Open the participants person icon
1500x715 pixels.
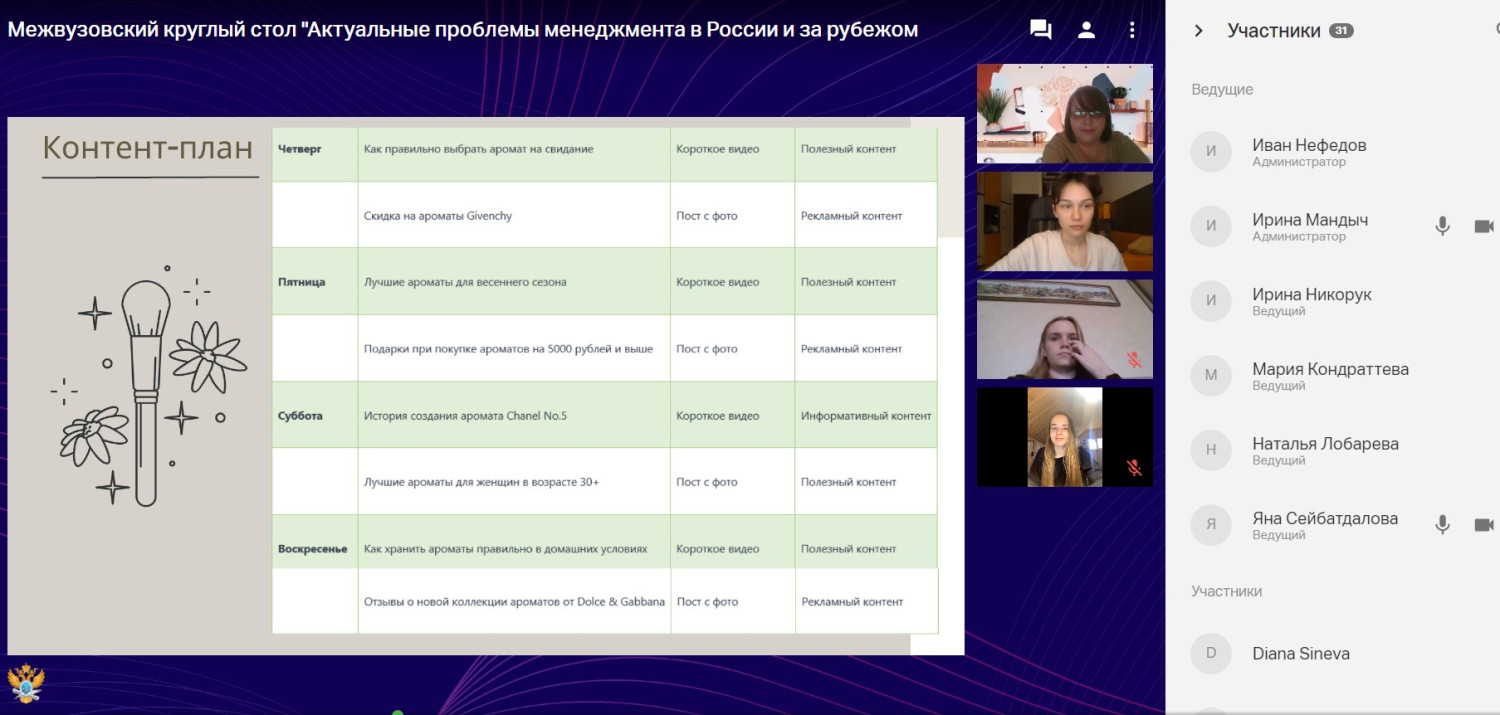[x=1087, y=30]
